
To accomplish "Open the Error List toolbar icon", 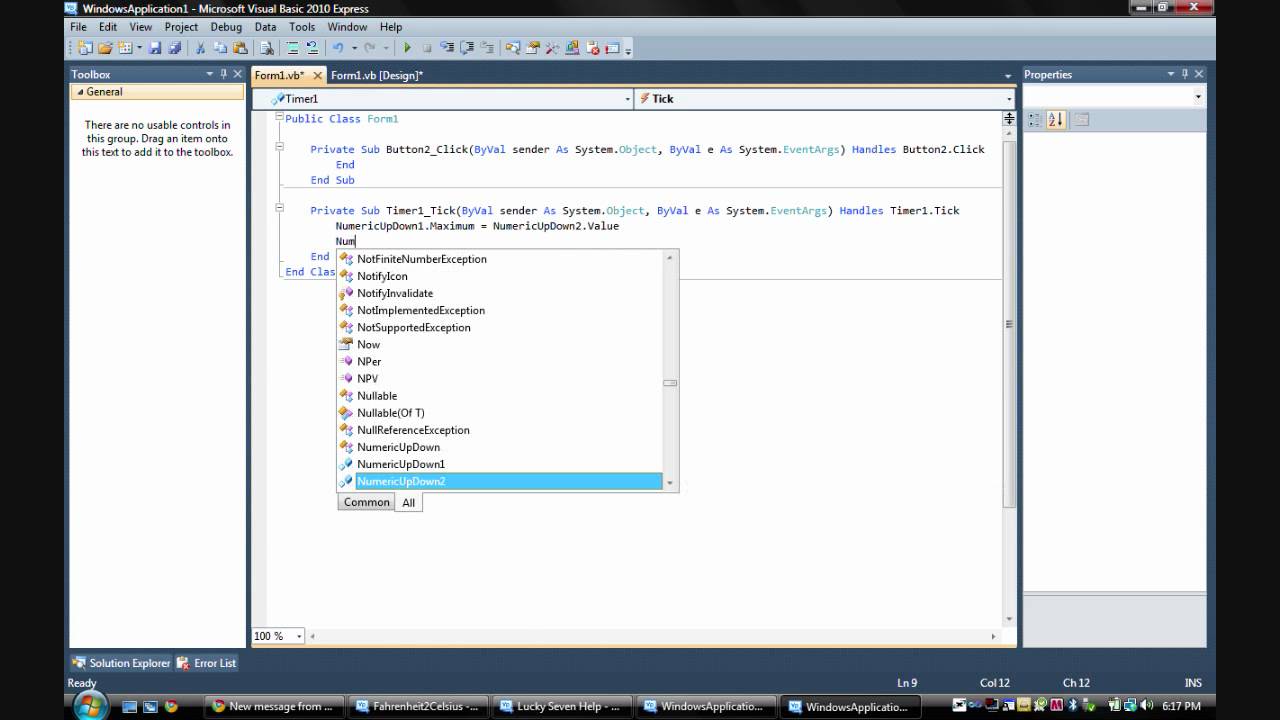I will (592, 48).
